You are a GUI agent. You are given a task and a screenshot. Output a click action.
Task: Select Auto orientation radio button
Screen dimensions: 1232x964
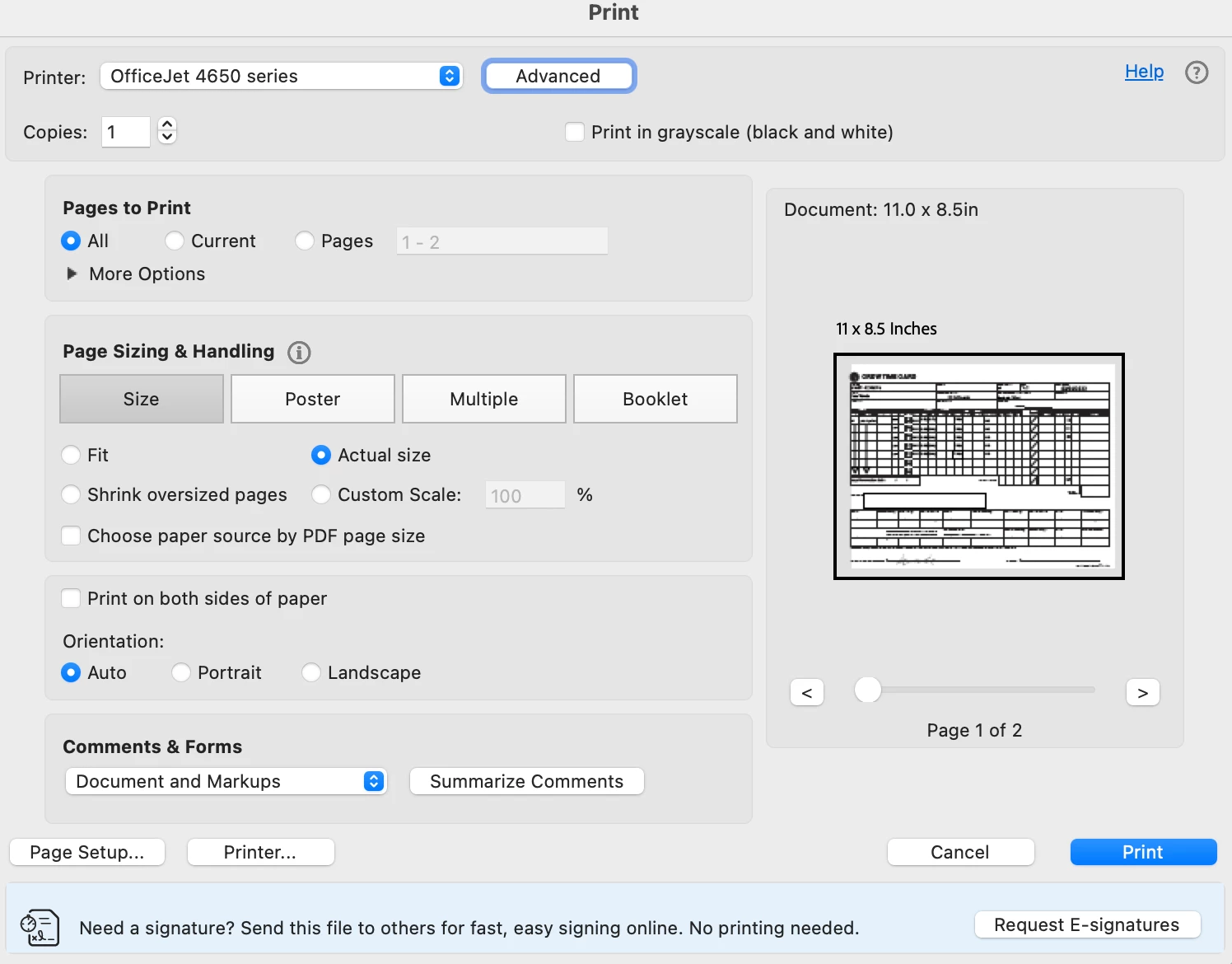point(71,672)
